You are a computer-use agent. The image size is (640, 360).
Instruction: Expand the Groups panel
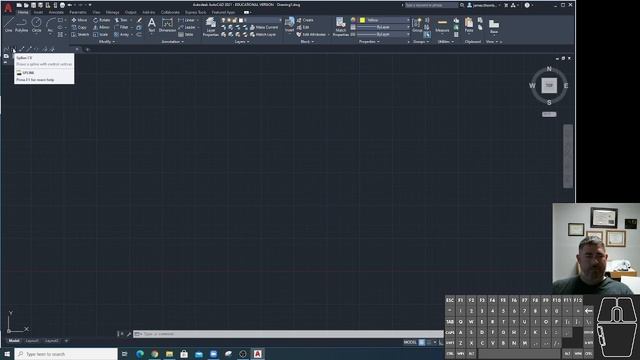(x=420, y=42)
